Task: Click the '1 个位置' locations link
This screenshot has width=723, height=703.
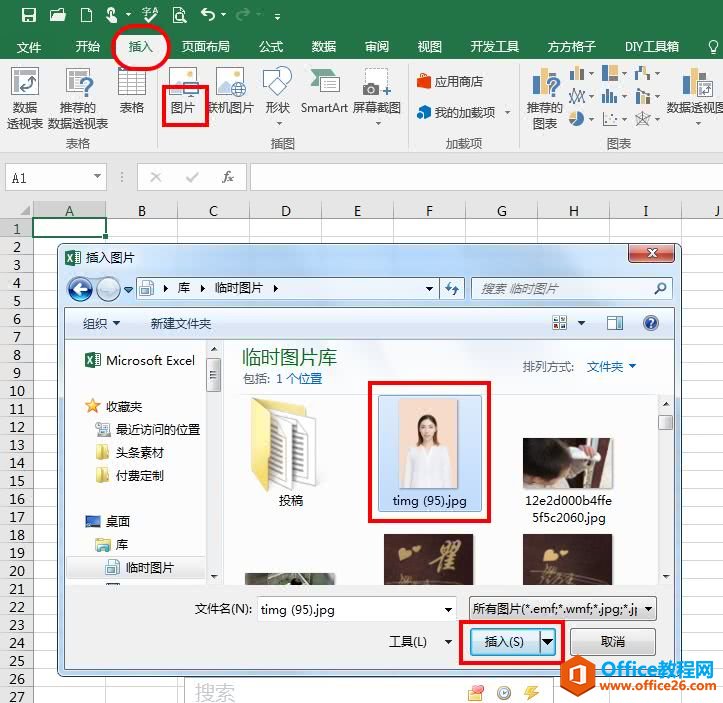Action: (299, 378)
